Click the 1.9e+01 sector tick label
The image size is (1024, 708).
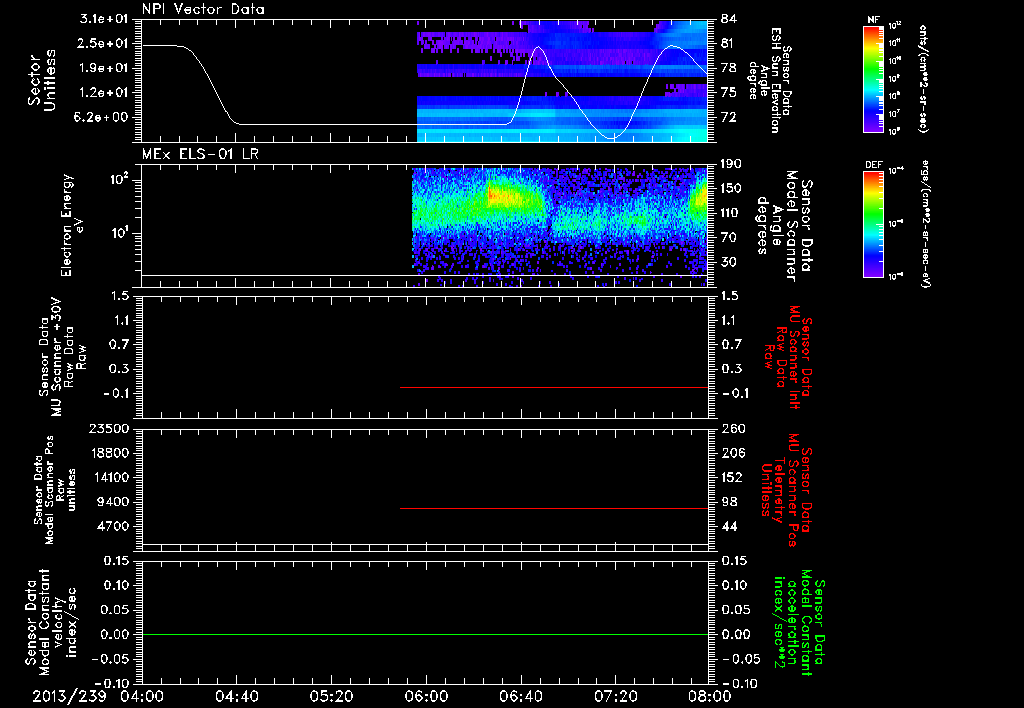(x=103, y=68)
